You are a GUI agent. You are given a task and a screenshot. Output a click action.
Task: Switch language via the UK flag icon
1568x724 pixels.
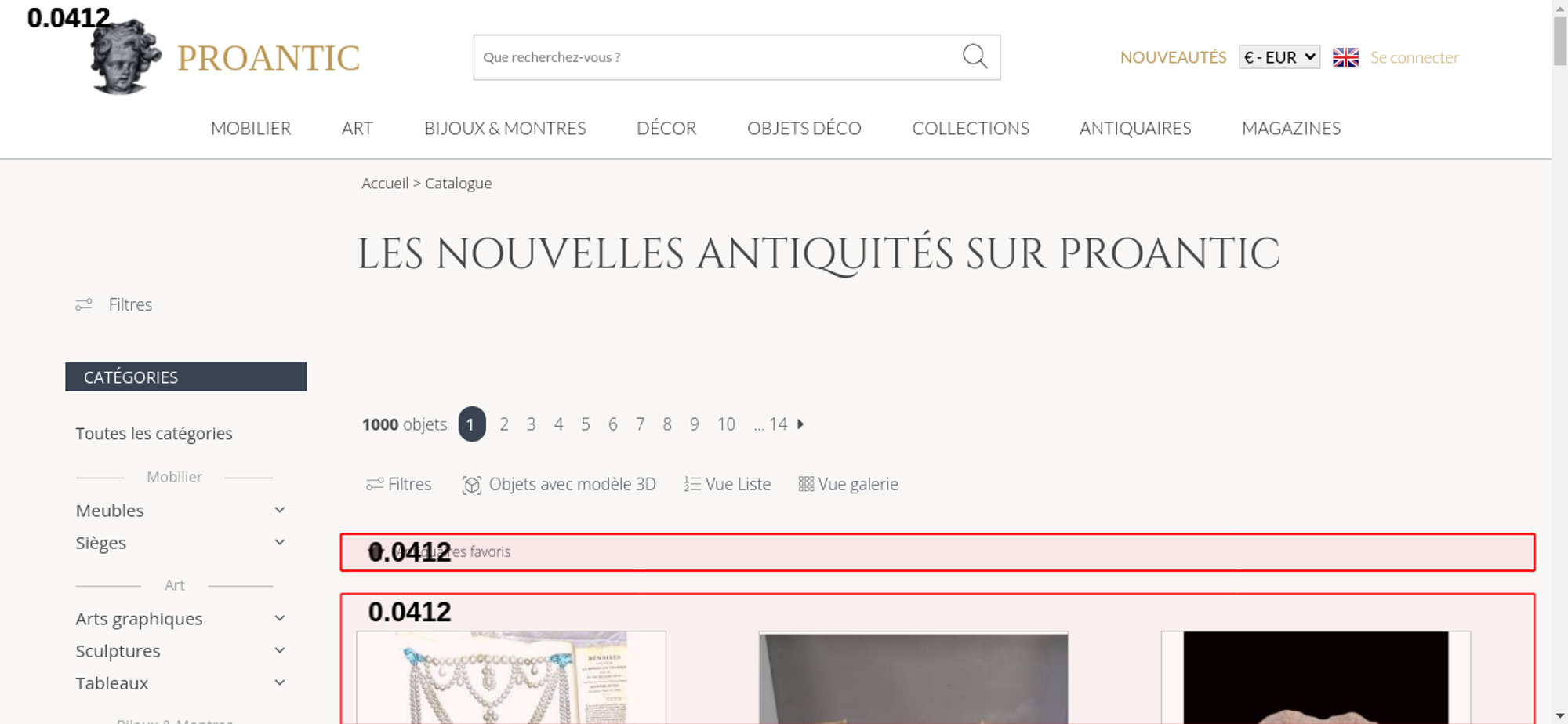click(1345, 57)
